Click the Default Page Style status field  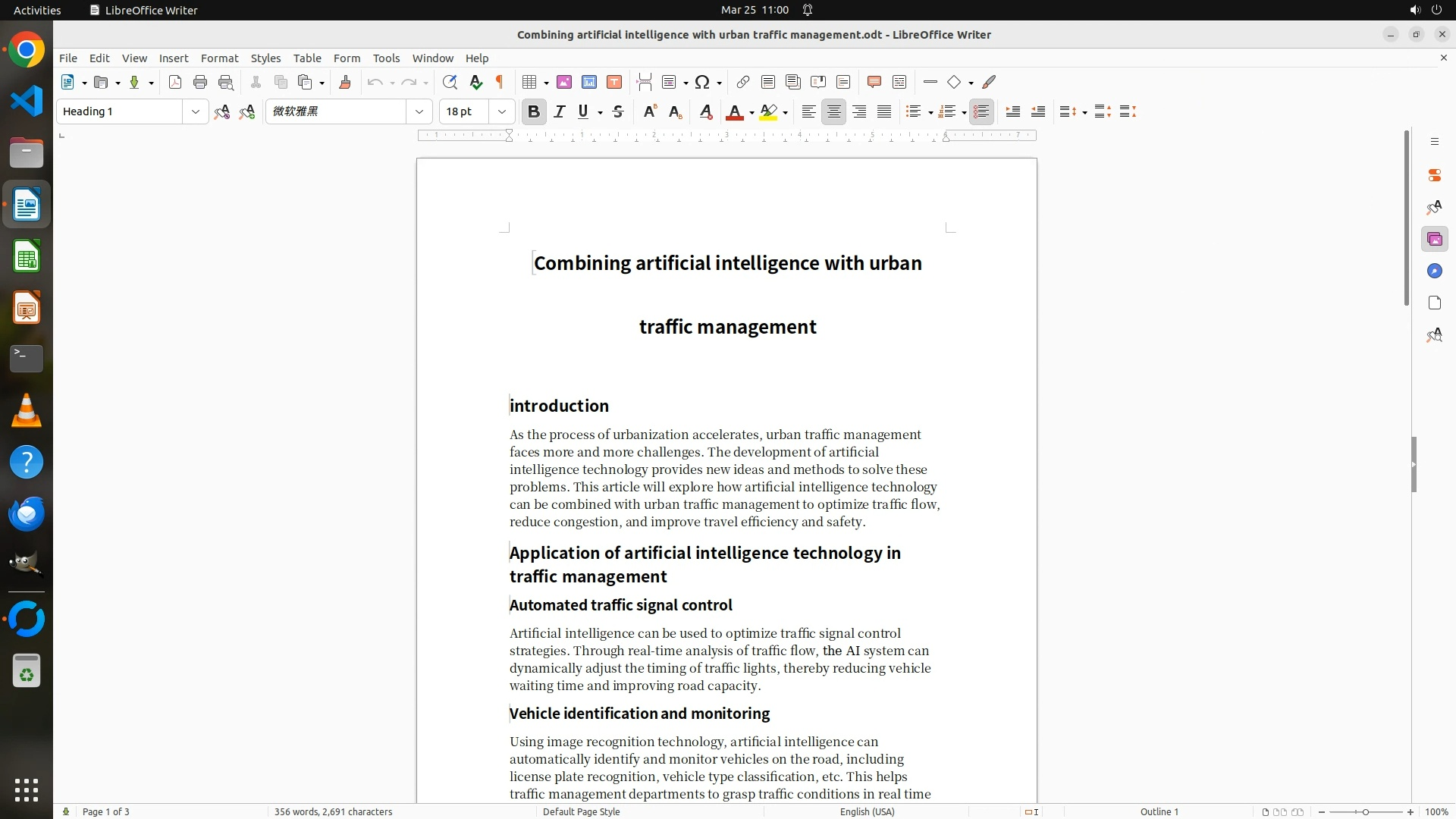[x=581, y=811]
